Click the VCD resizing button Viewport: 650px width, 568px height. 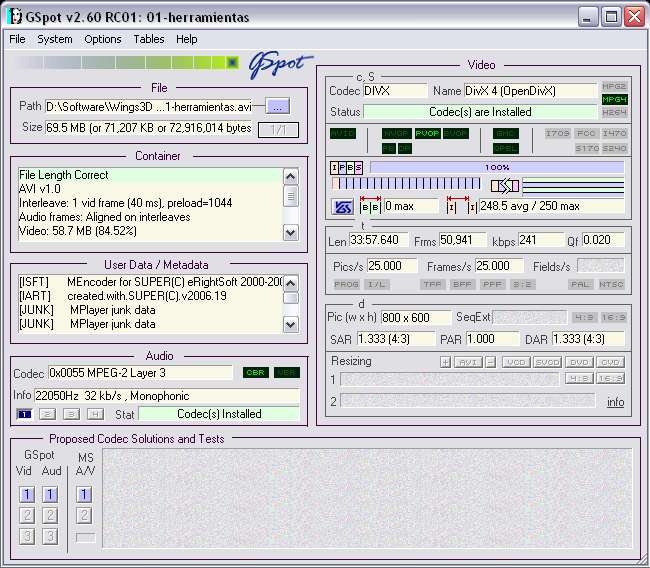[x=516, y=362]
